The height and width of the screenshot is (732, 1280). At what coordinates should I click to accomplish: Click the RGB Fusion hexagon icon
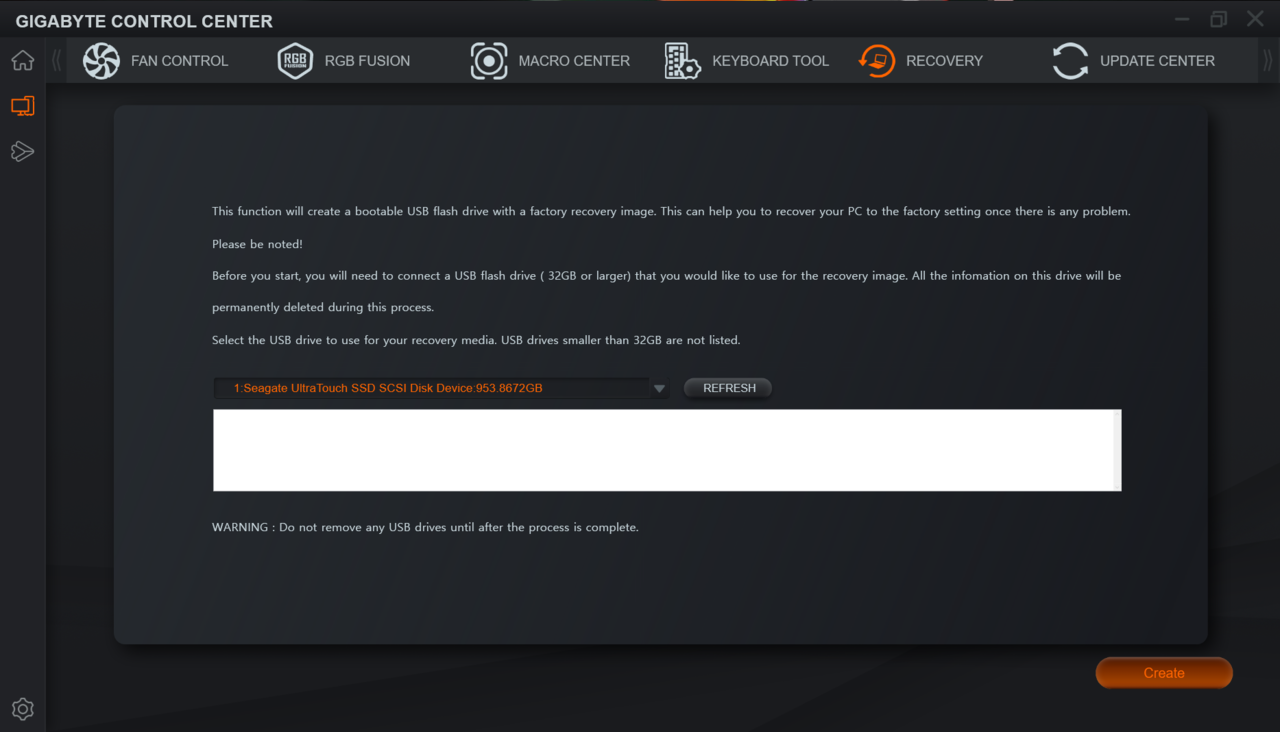pos(295,61)
